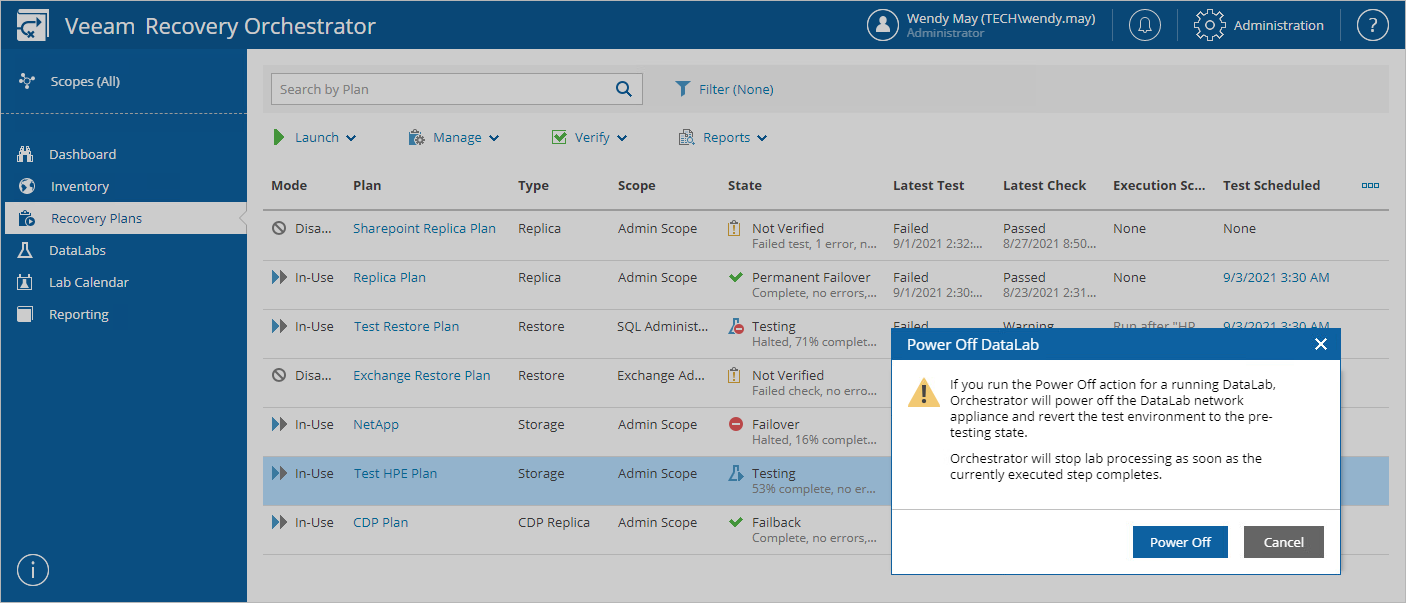Viewport: 1406px width, 603px height.
Task: Open Lab Calendar section
Action: pos(86,282)
